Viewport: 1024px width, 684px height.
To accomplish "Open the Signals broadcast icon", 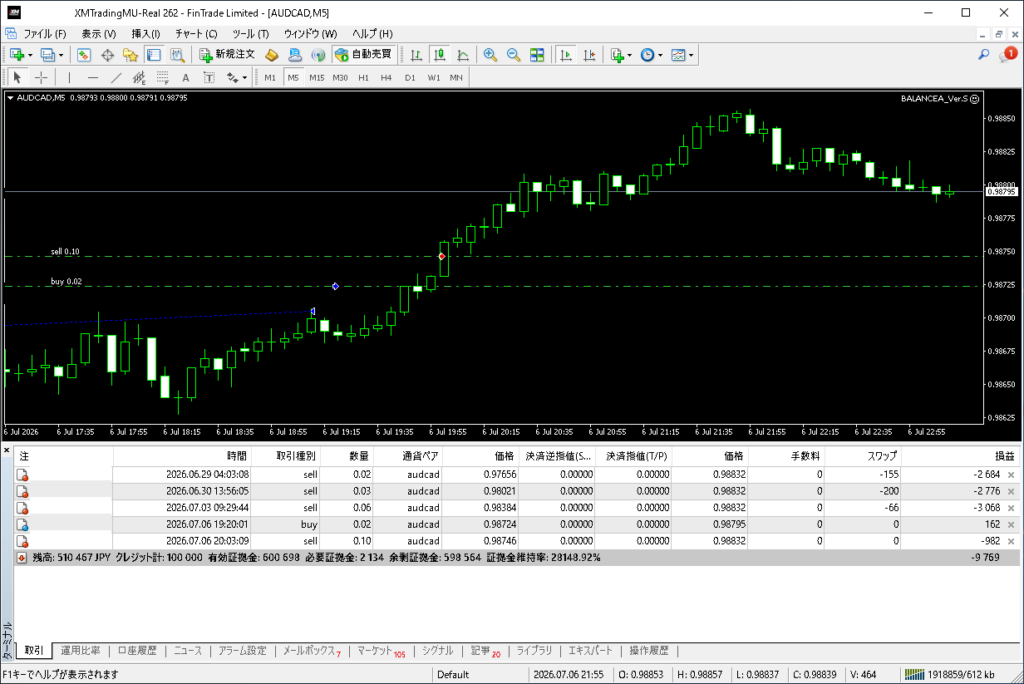I will (318, 55).
